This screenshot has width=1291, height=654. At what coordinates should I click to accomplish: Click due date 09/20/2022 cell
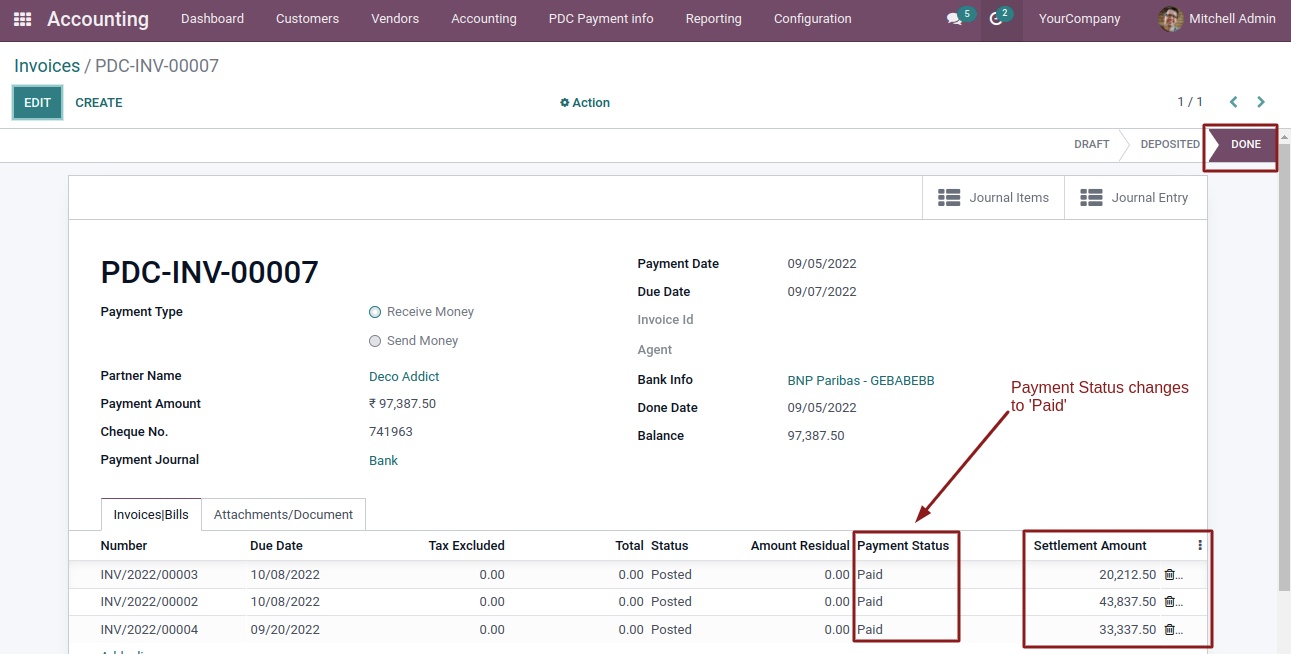pos(285,630)
